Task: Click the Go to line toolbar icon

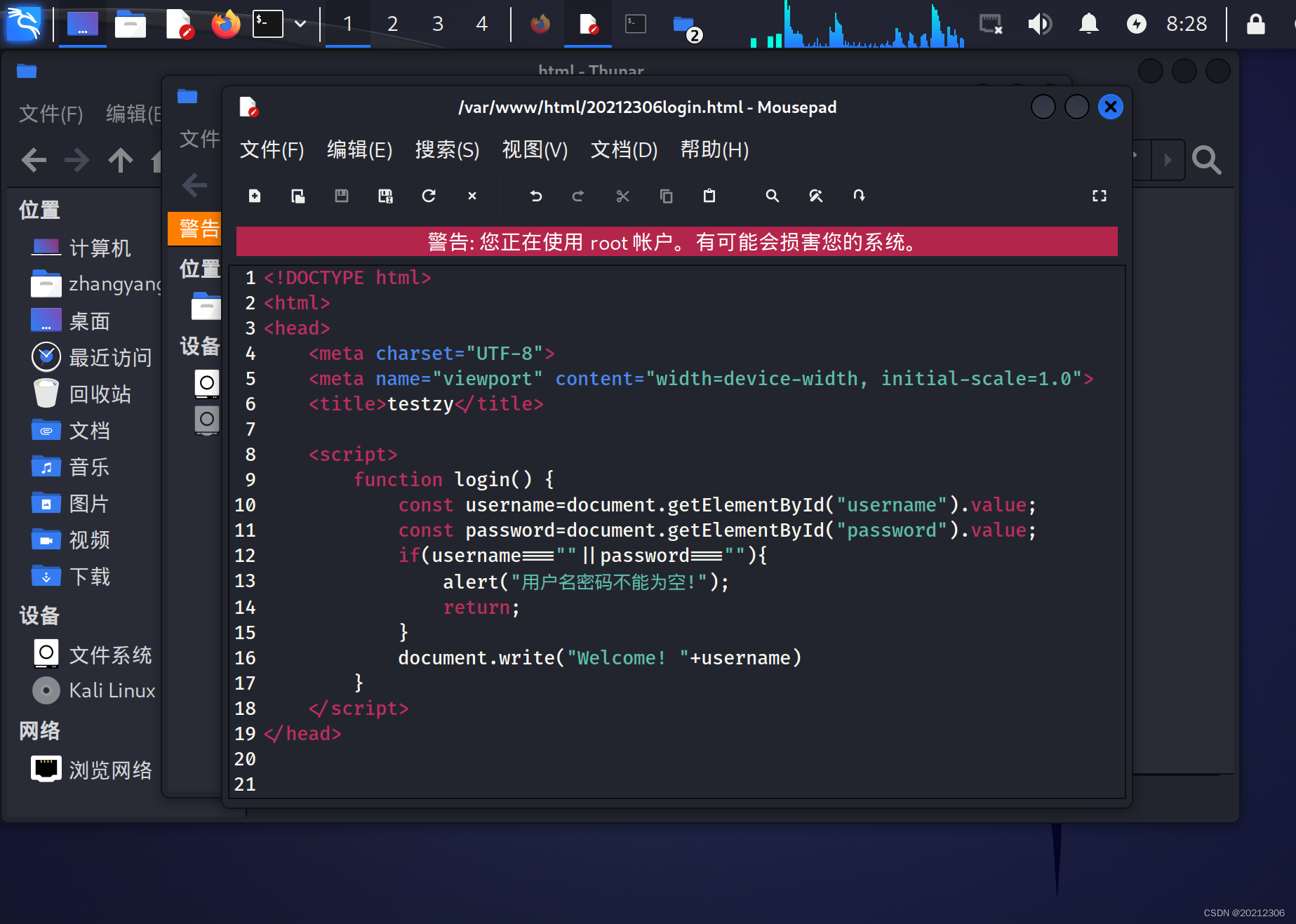Action: coord(859,196)
